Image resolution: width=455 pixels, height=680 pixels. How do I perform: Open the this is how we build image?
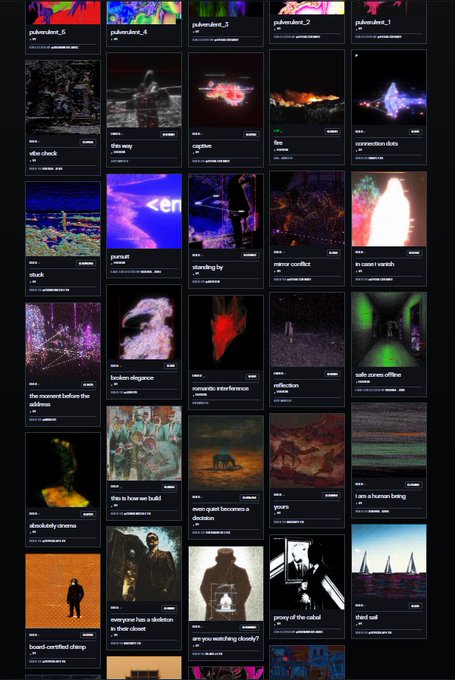[144, 443]
